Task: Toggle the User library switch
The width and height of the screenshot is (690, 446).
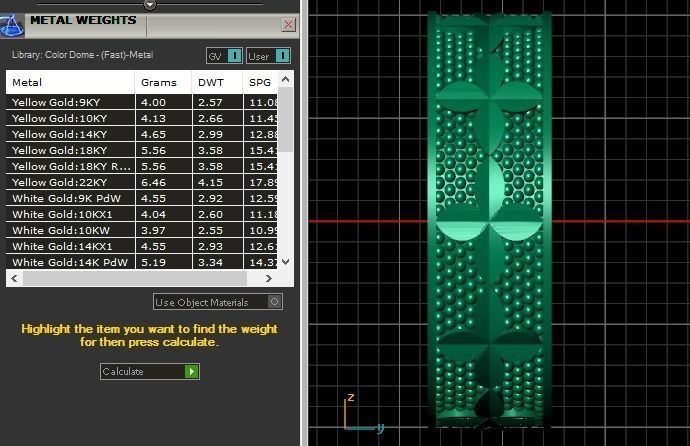Action: (x=268, y=56)
